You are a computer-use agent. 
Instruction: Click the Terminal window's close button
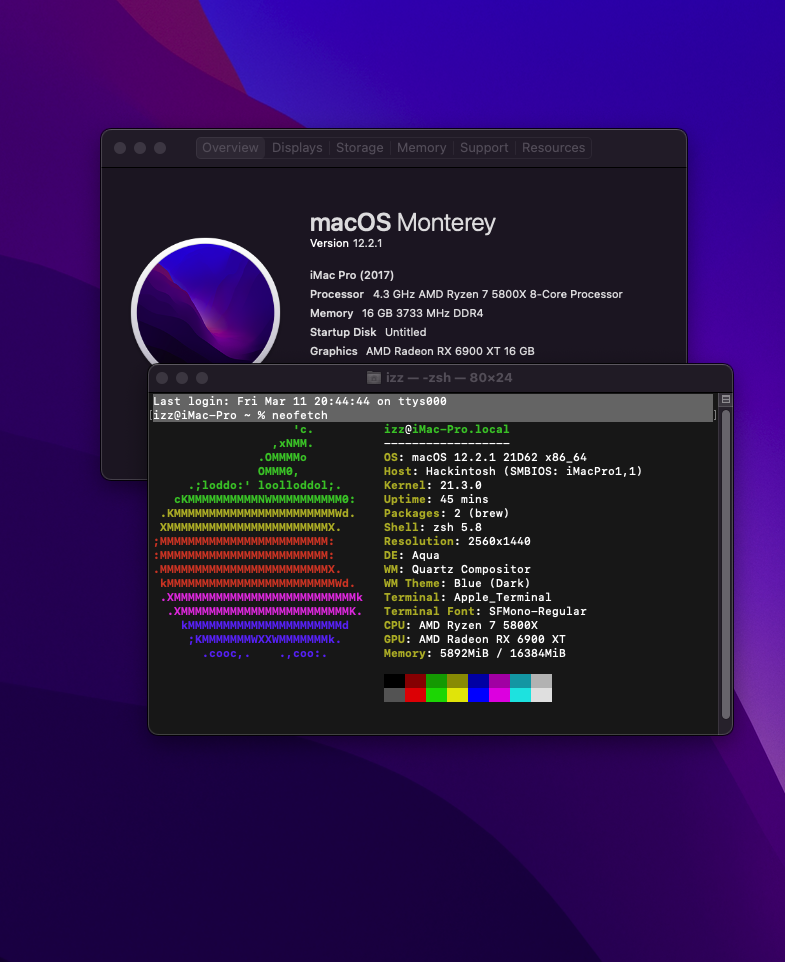[x=162, y=378]
